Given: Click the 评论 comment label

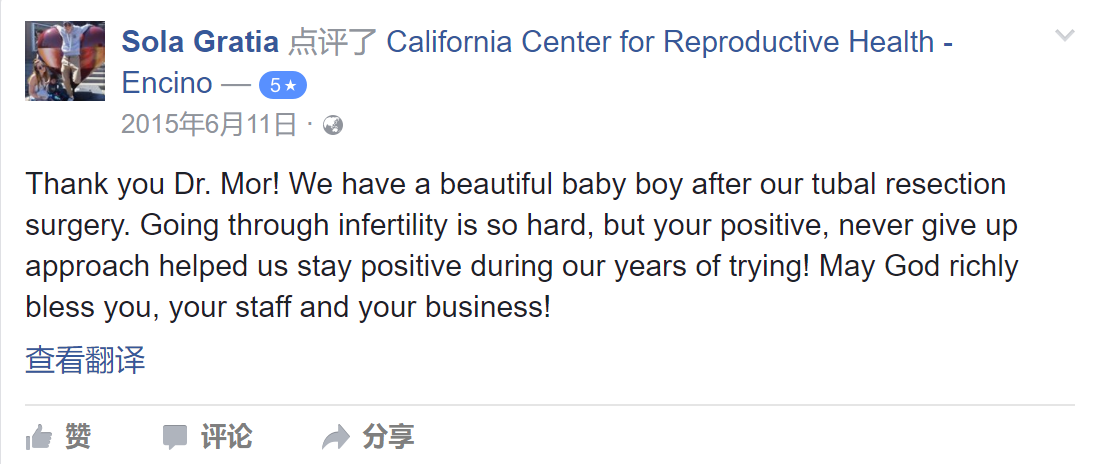Looking at the screenshot, I should click(227, 437).
